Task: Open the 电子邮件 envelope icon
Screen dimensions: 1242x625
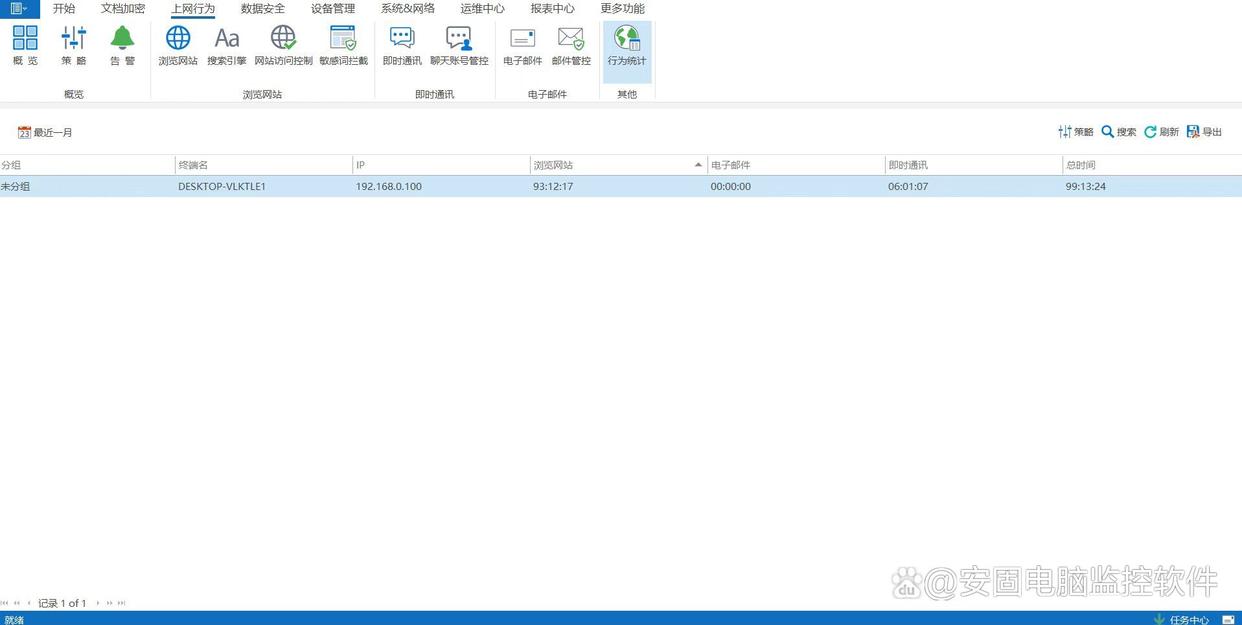Action: tap(522, 46)
